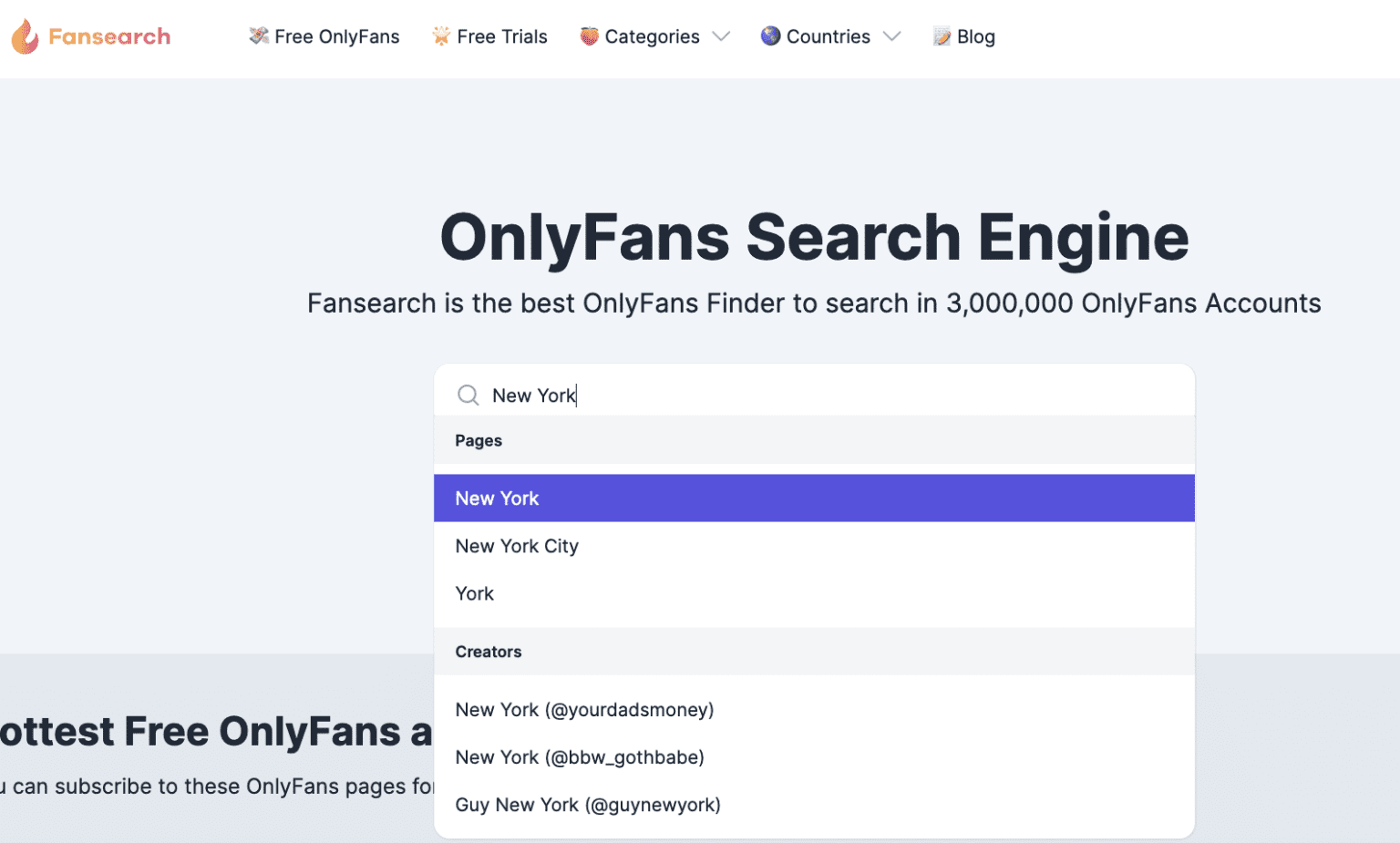Viewport: 1400px width, 843px height.
Task: Focus the search field containing New York
Action: pyautogui.click(x=820, y=395)
